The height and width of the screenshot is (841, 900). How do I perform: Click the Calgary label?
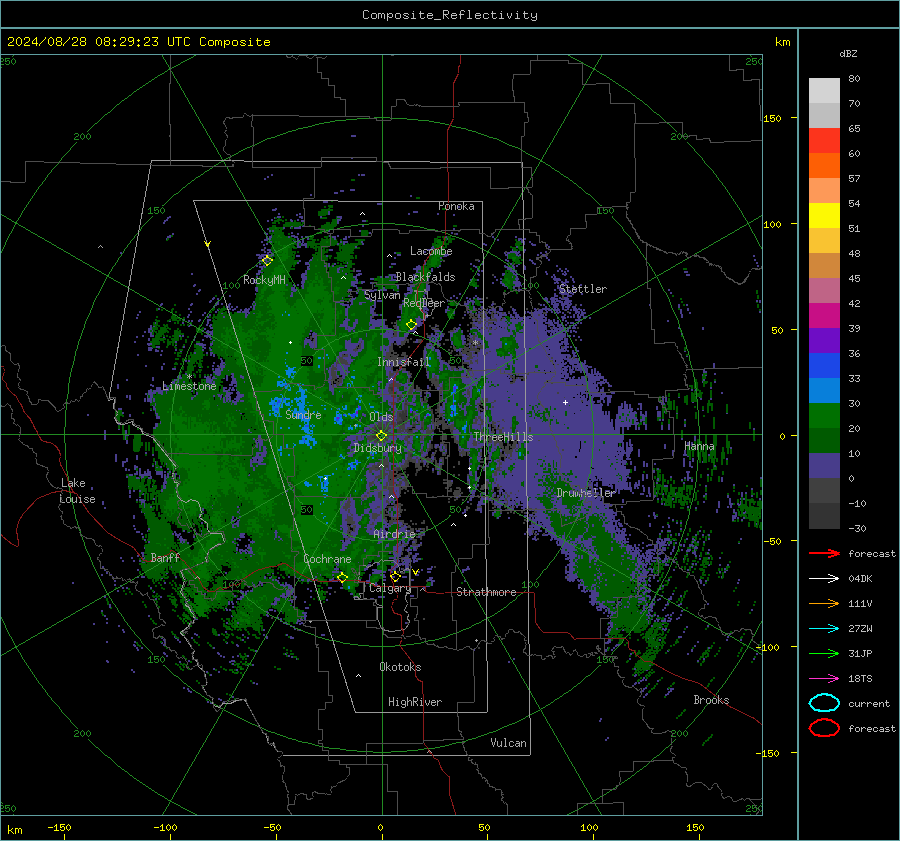click(x=390, y=588)
